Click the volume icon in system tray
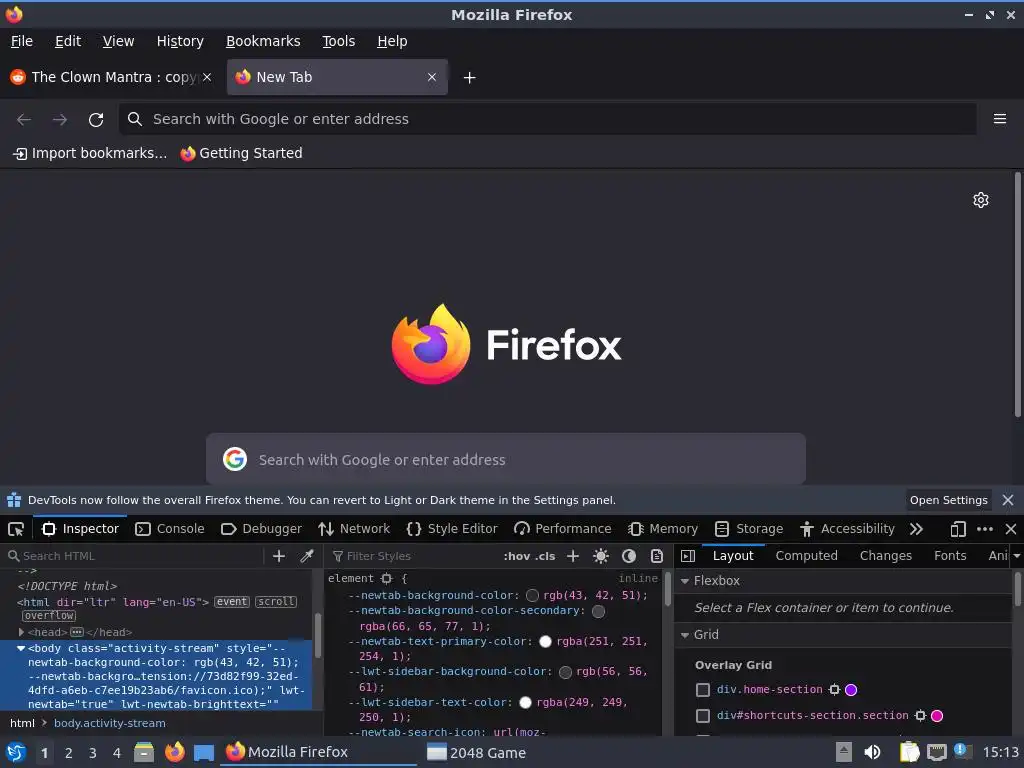This screenshot has height=768, width=1024. pos(872,752)
